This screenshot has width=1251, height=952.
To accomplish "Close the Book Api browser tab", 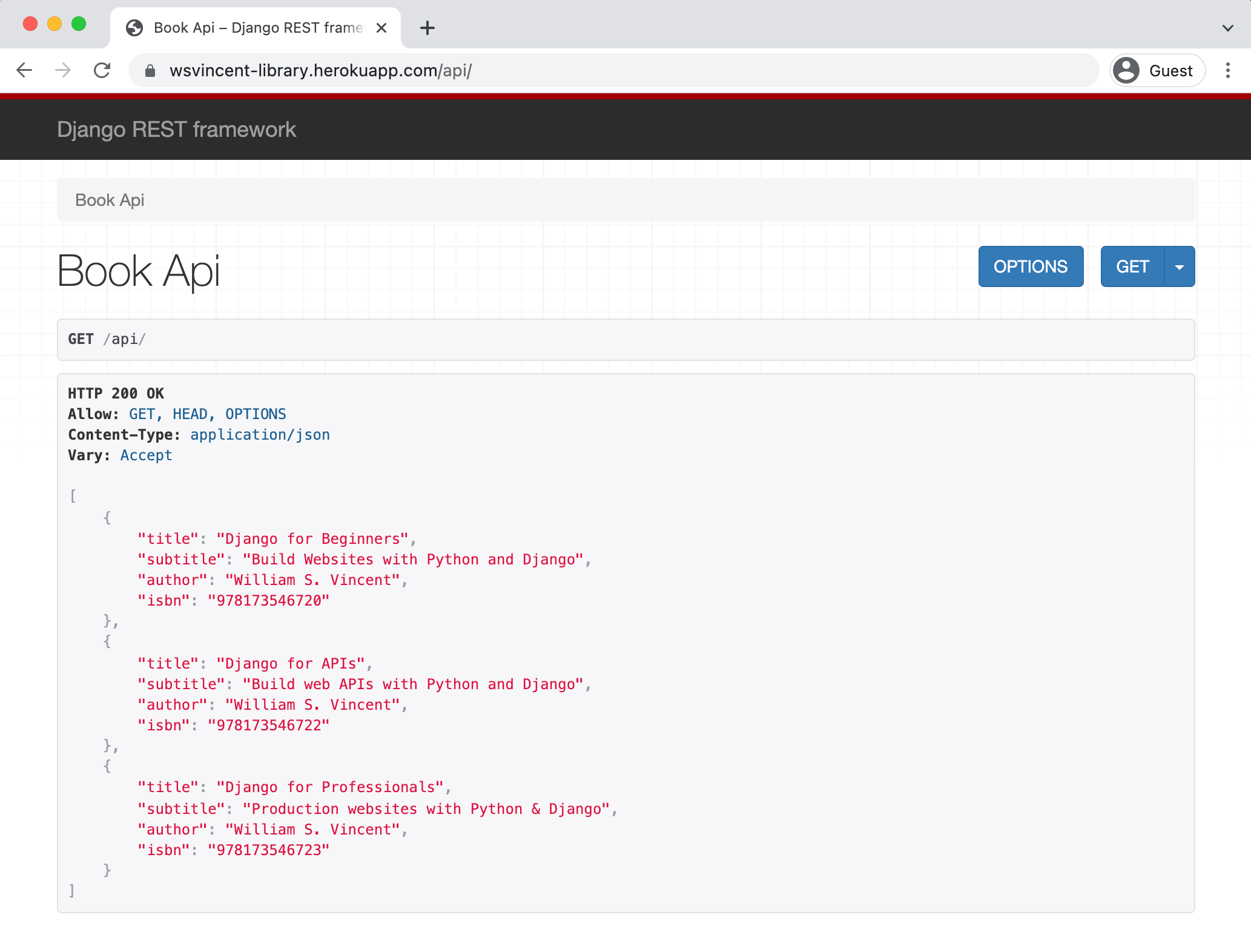I will click(x=381, y=28).
